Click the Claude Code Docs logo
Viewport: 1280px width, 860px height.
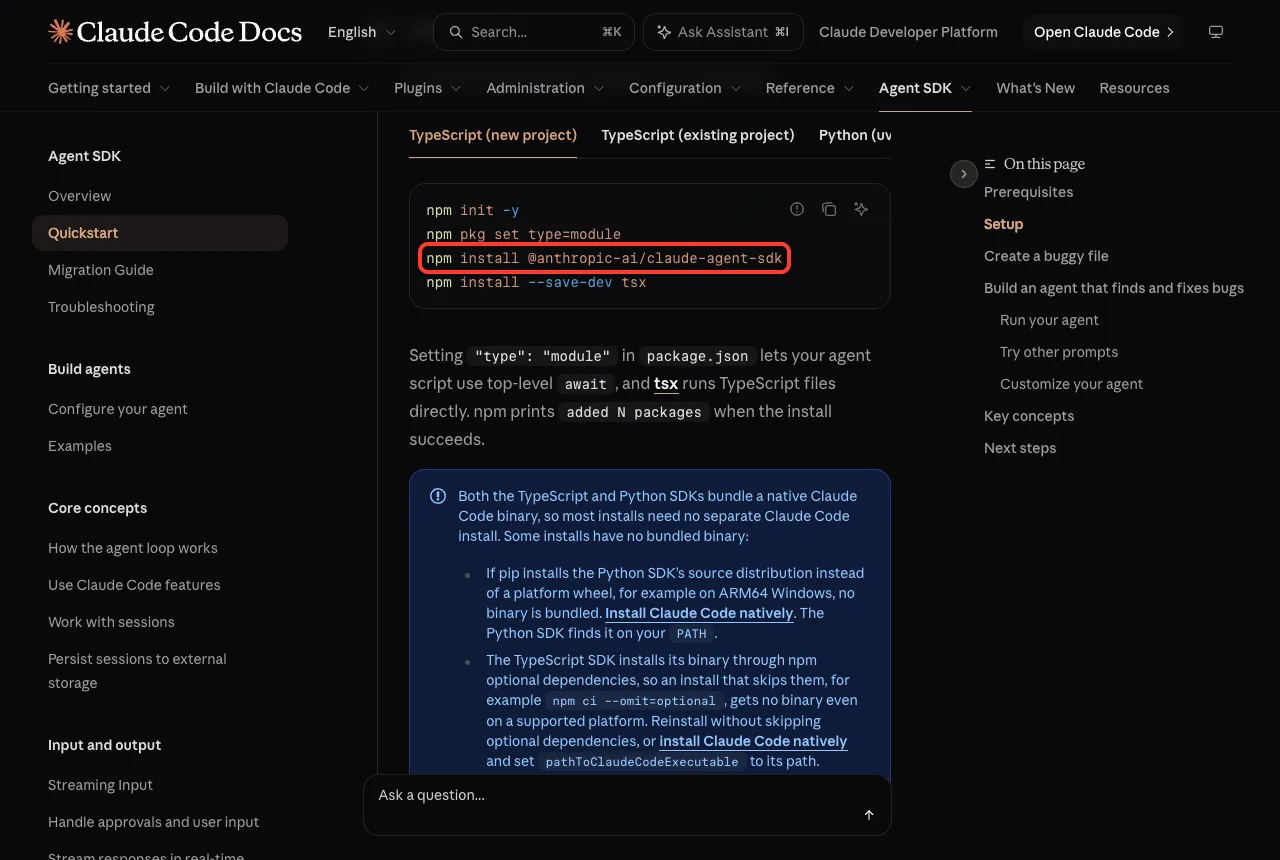[x=175, y=32]
